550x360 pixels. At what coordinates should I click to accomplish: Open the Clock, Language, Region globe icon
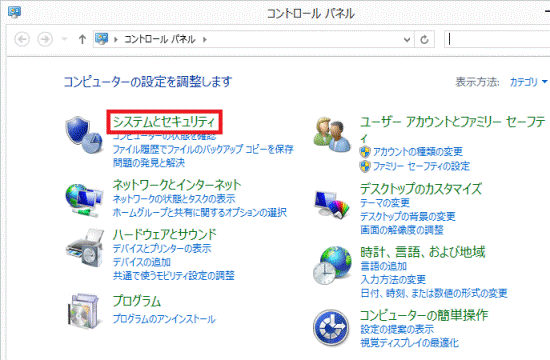(x=332, y=265)
